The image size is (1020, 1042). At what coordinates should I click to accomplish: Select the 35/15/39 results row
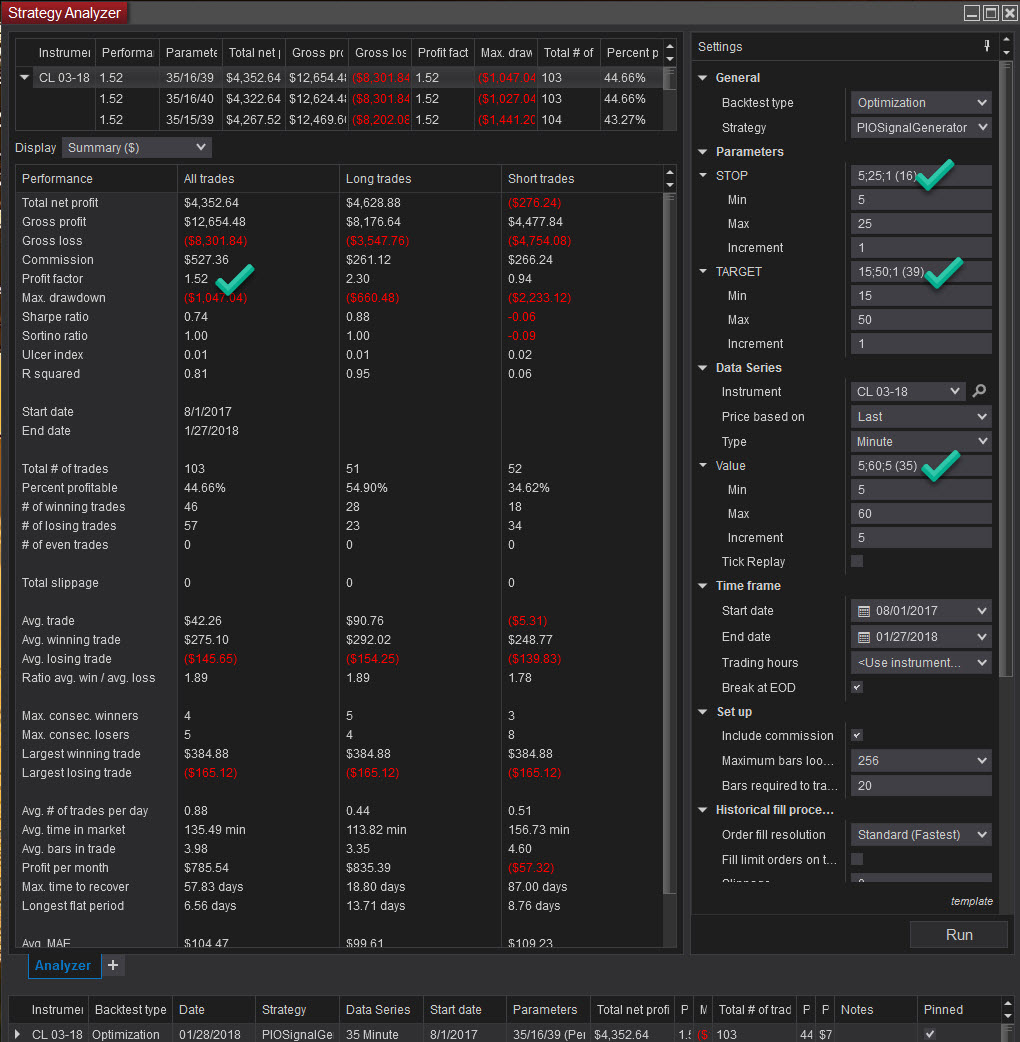pyautogui.click(x=339, y=120)
